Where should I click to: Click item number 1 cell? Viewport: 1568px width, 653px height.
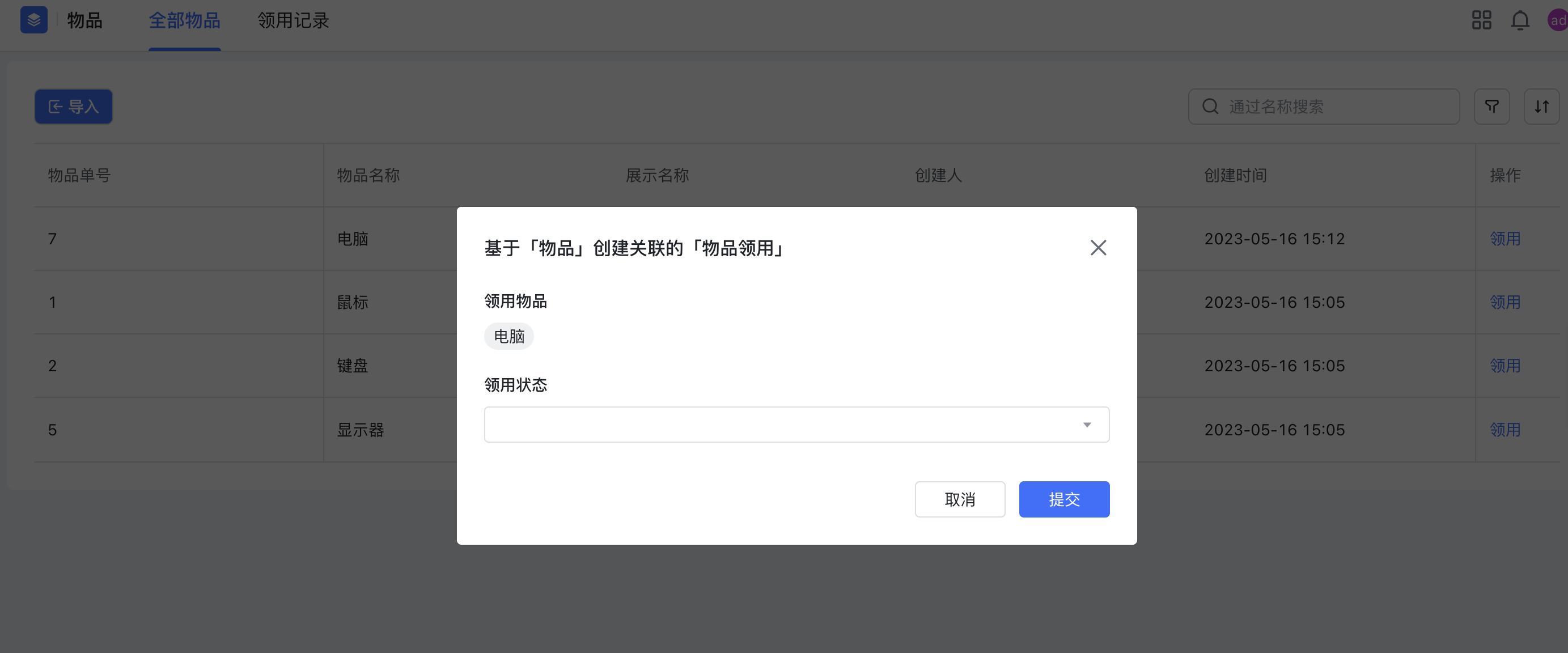52,302
